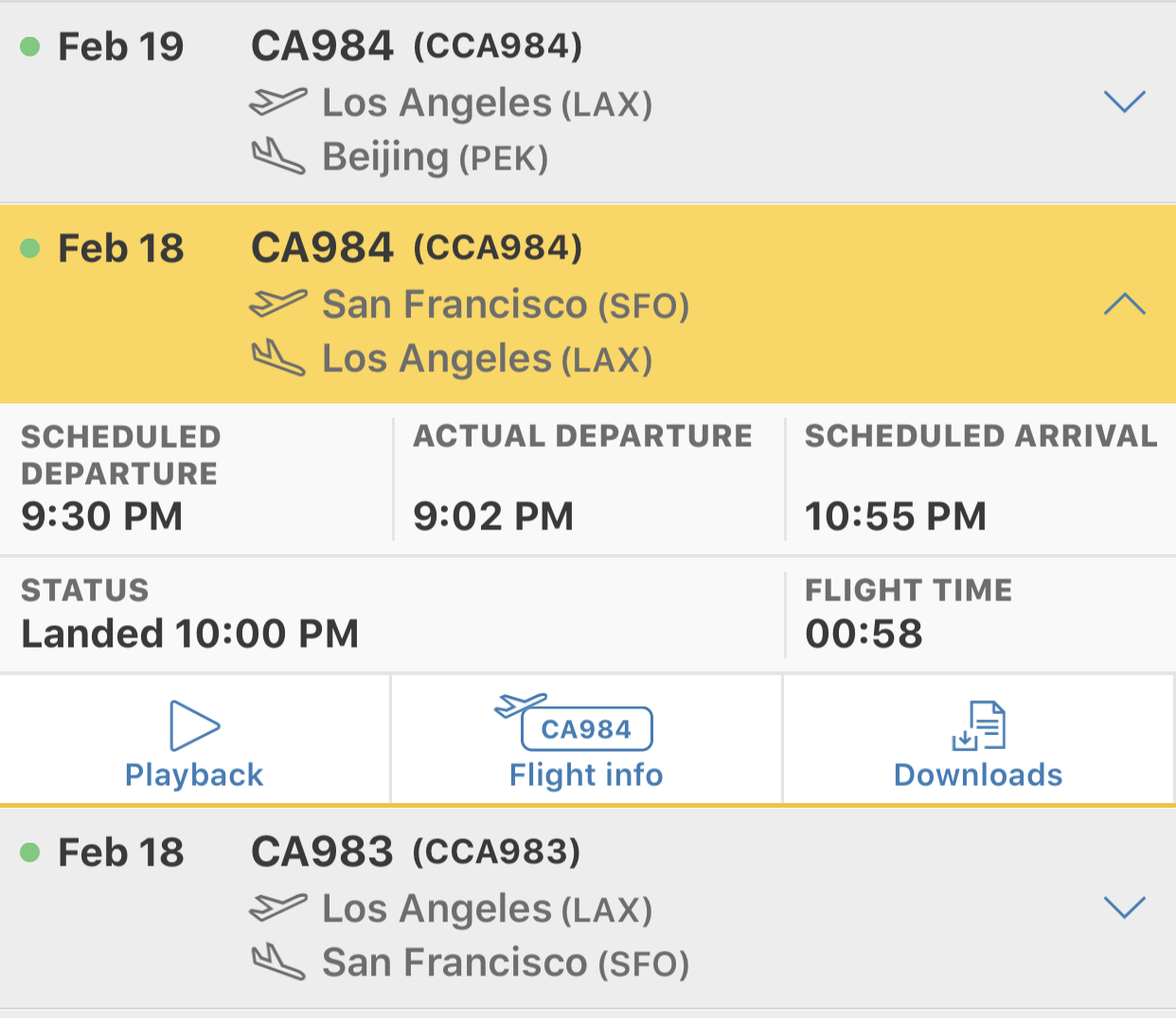Click departure plane icon next to San Francisco (SFO)

(277, 304)
